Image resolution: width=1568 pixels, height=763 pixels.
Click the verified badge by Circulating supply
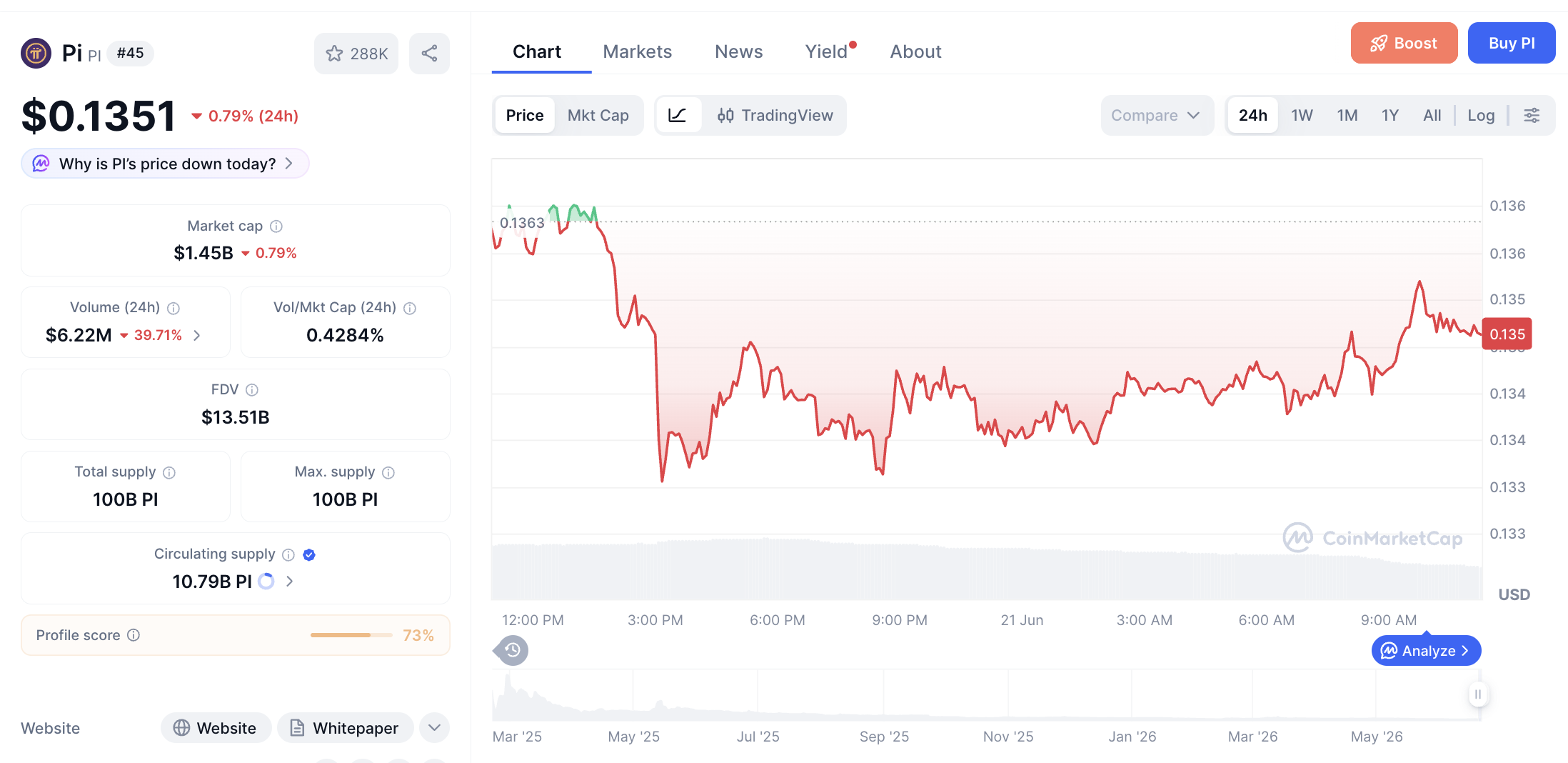pyautogui.click(x=309, y=554)
